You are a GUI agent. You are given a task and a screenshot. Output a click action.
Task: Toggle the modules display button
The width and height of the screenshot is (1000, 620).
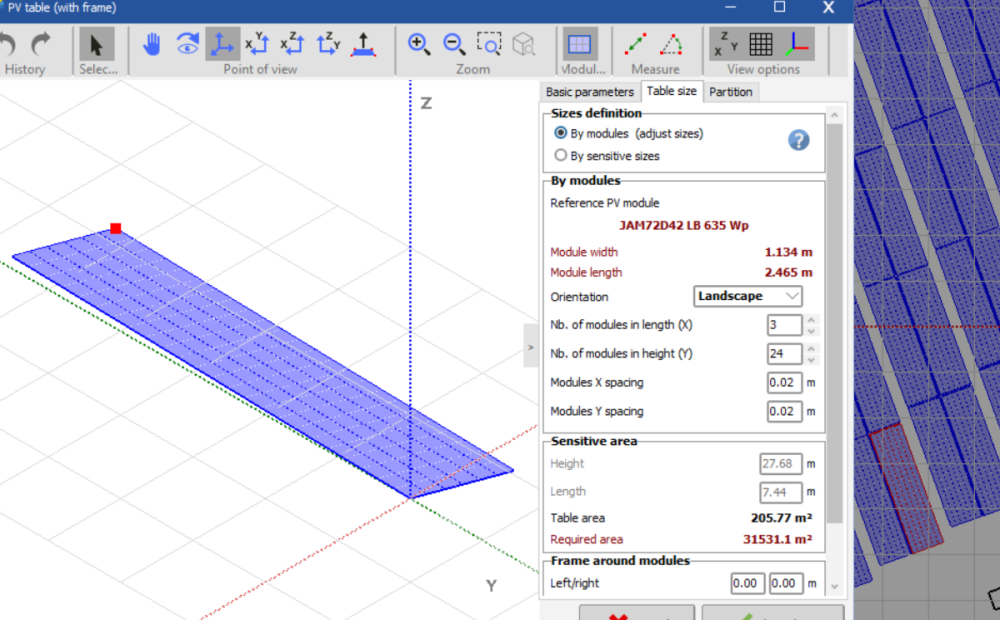pyautogui.click(x=578, y=44)
